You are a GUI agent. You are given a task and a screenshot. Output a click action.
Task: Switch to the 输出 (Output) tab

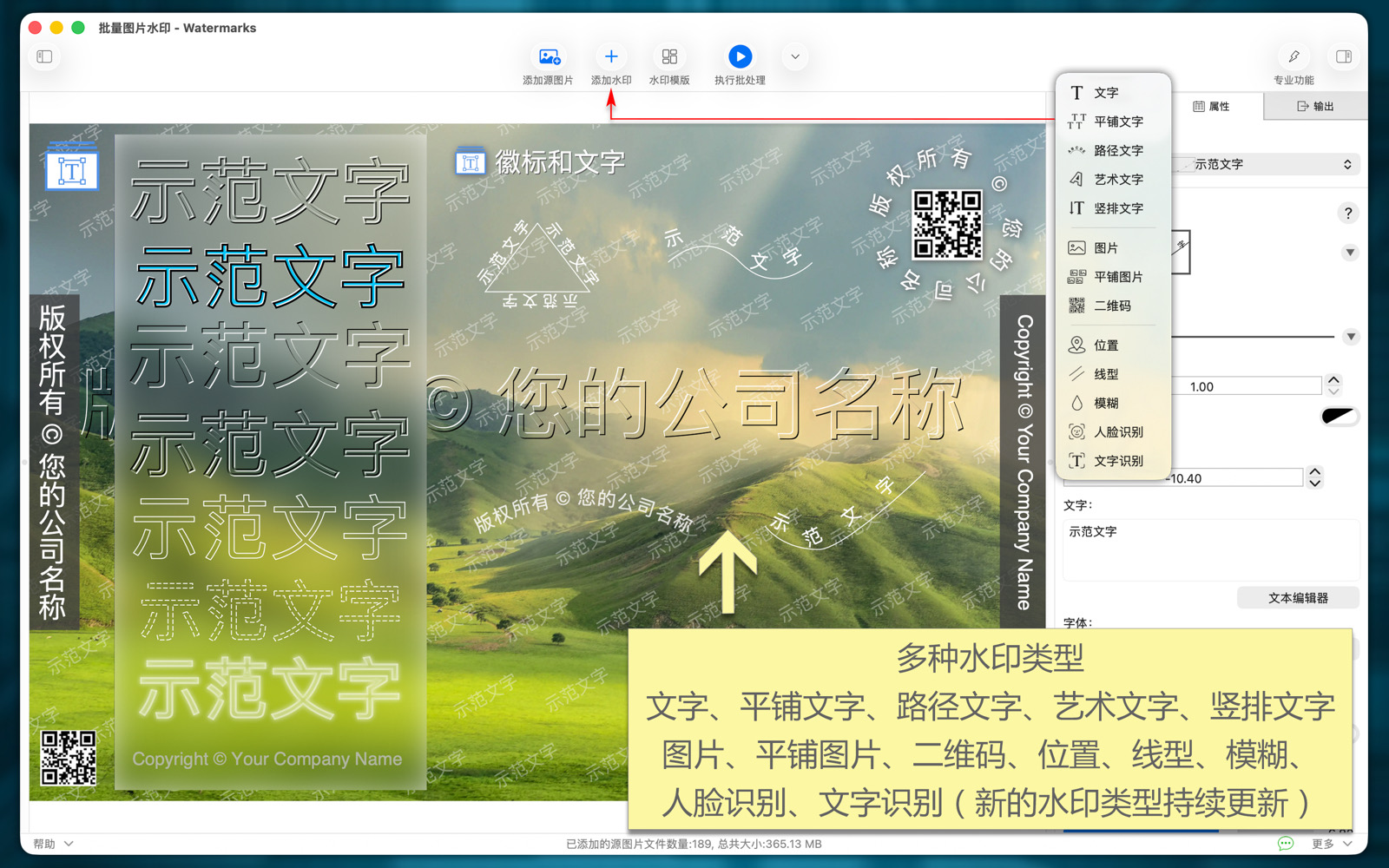(x=1315, y=106)
